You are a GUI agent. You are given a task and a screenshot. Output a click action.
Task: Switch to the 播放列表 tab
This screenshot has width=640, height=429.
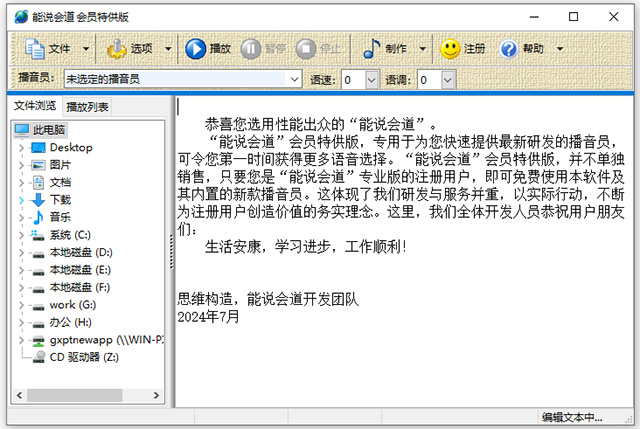[87, 107]
